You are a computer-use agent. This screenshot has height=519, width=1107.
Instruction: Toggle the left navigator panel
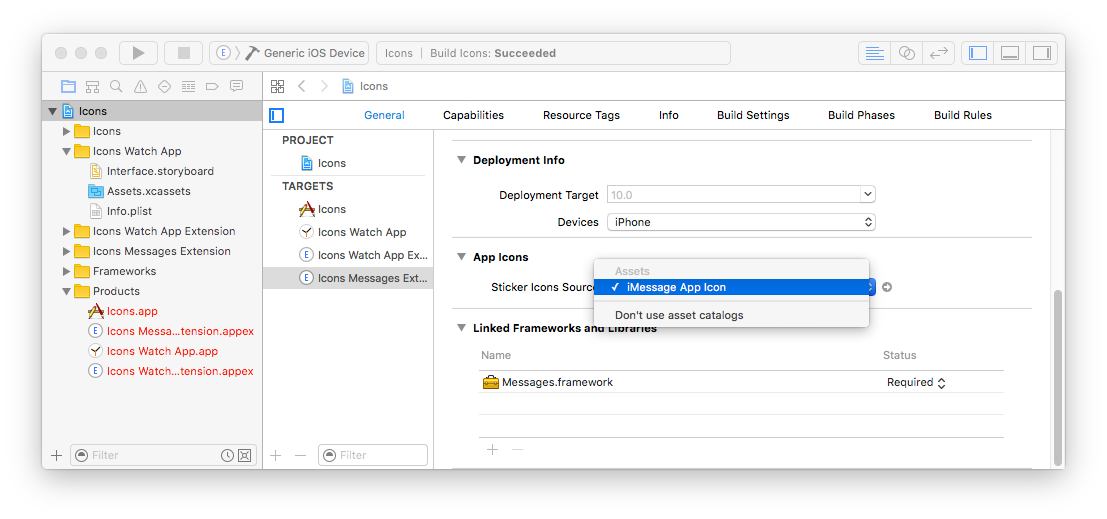click(x=978, y=53)
